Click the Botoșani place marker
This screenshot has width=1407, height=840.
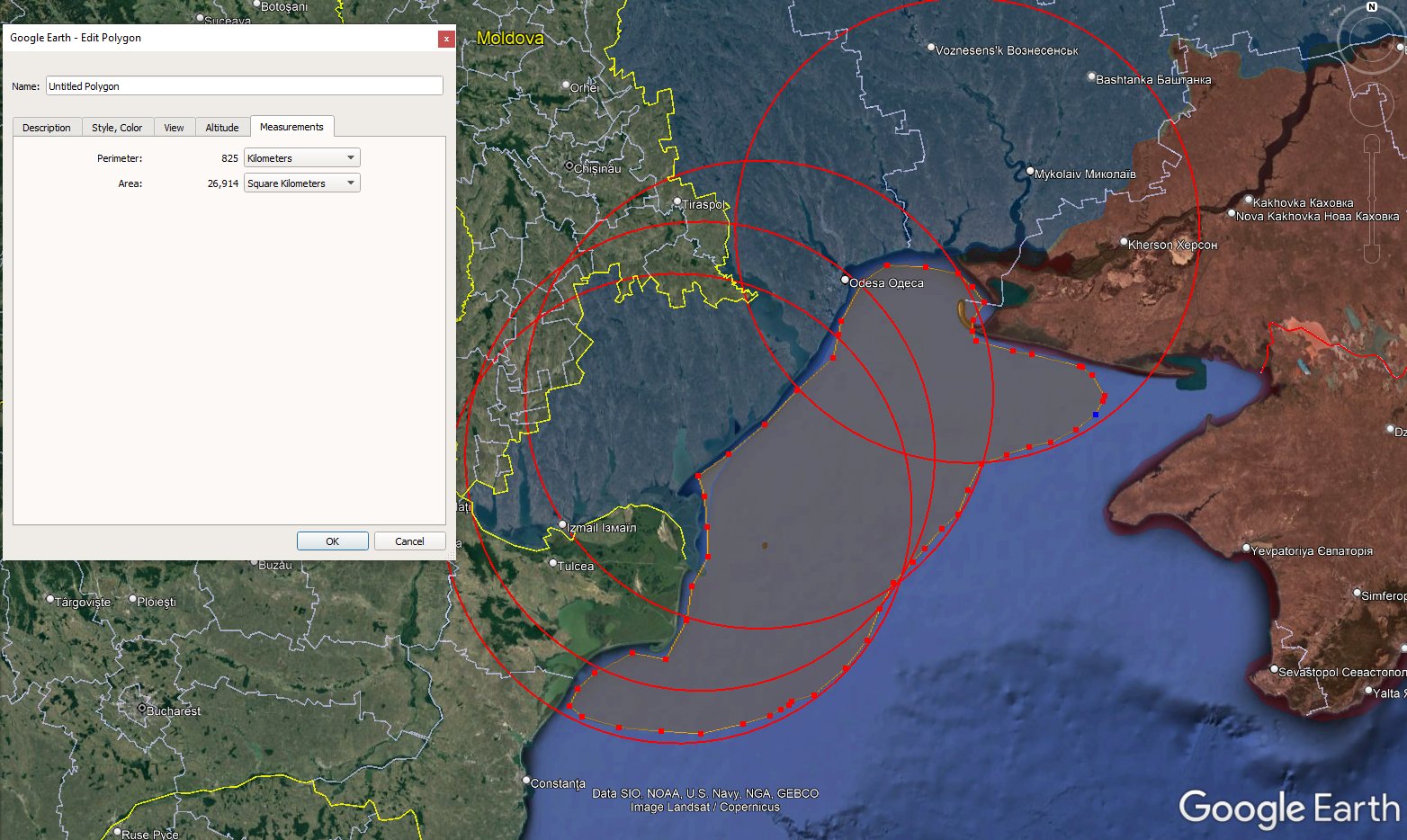pyautogui.click(x=256, y=5)
